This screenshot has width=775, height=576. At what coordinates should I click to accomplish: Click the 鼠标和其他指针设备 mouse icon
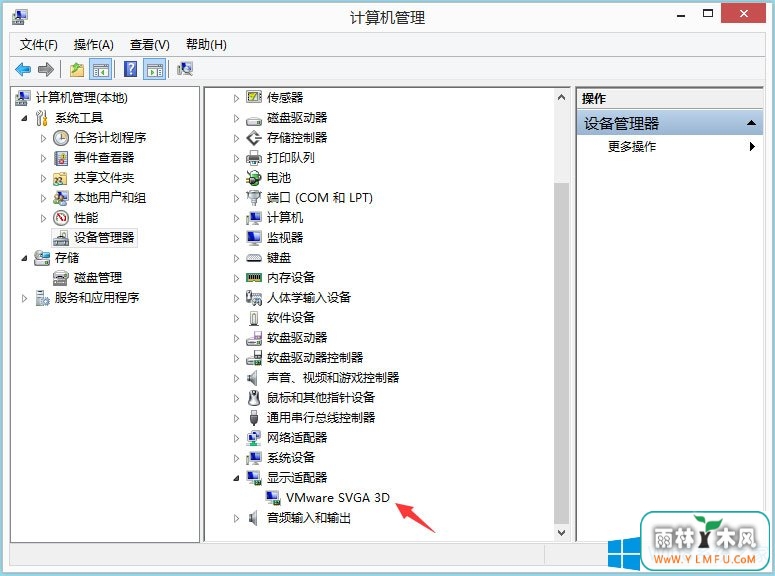coord(254,398)
